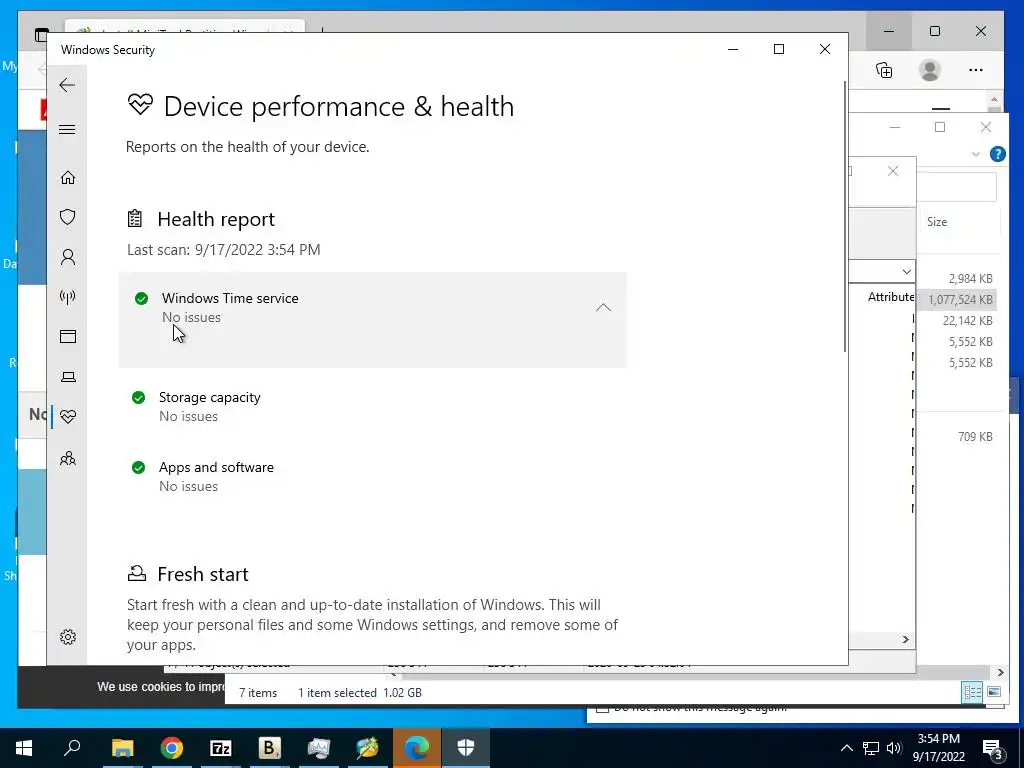This screenshot has height=768, width=1024.
Task: Open the volume speaker tray icon
Action: [894, 748]
